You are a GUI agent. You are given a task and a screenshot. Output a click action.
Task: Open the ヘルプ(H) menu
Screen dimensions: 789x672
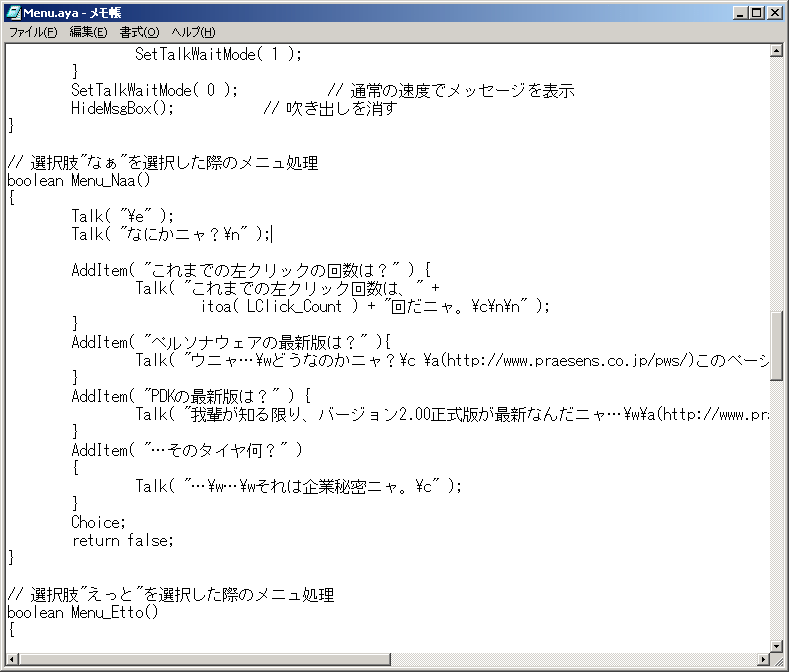pos(193,32)
